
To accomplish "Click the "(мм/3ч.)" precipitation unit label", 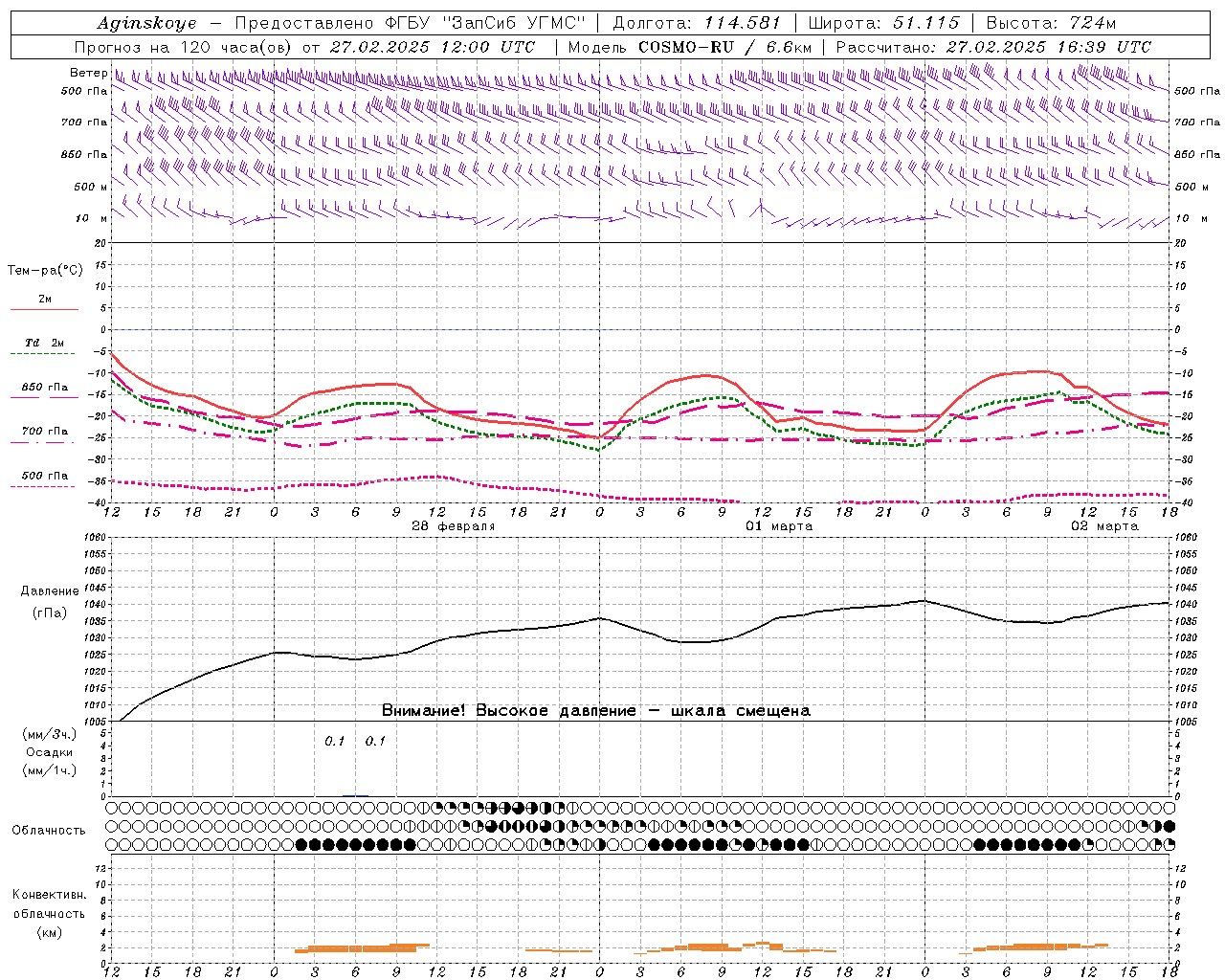I will pyautogui.click(x=50, y=734).
